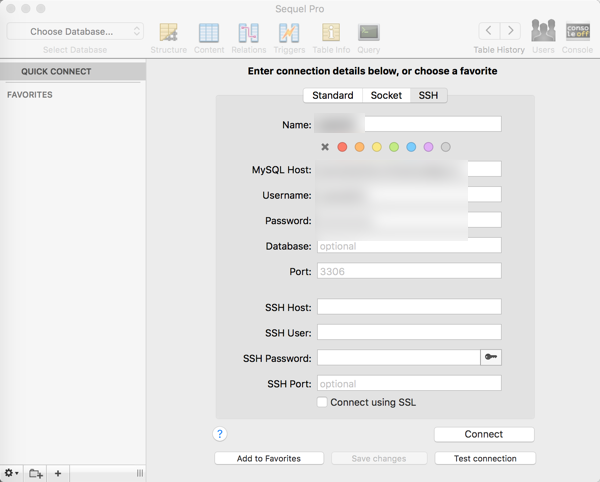The height and width of the screenshot is (482, 600).
Task: Focus the MySQL Password input field
Action: tap(409, 220)
